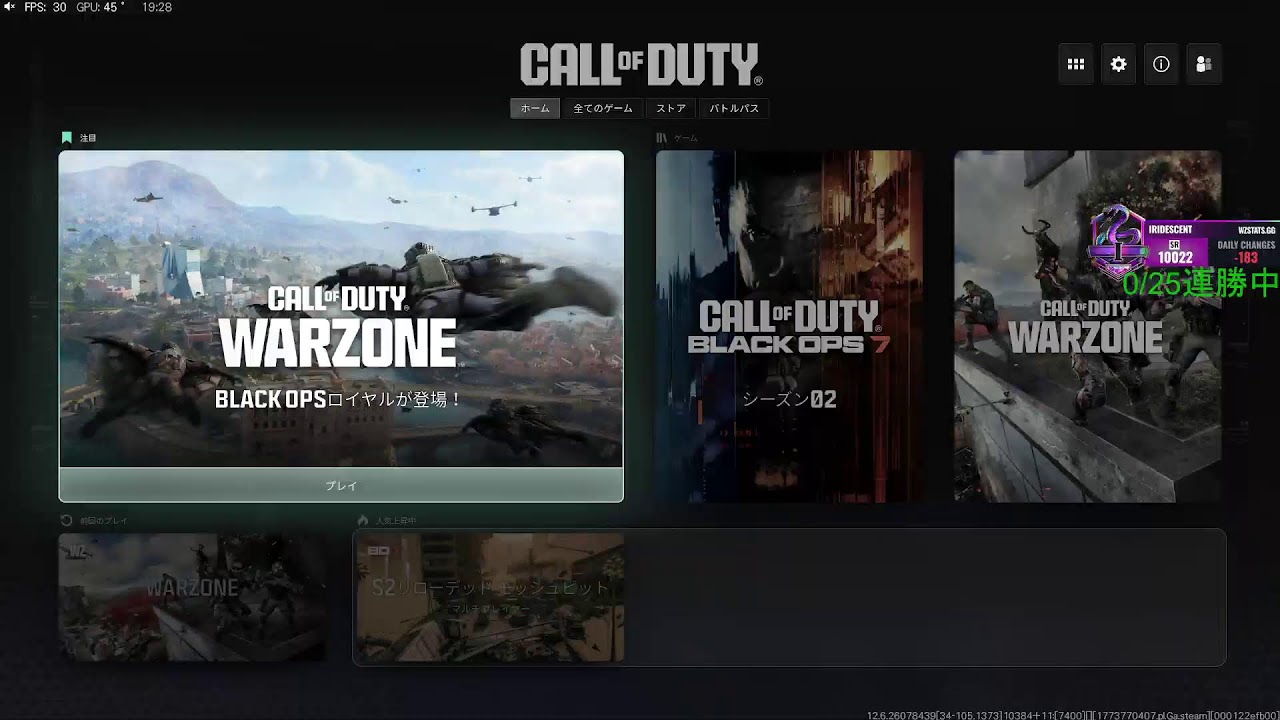Open the grid menu icon

click(x=1076, y=64)
